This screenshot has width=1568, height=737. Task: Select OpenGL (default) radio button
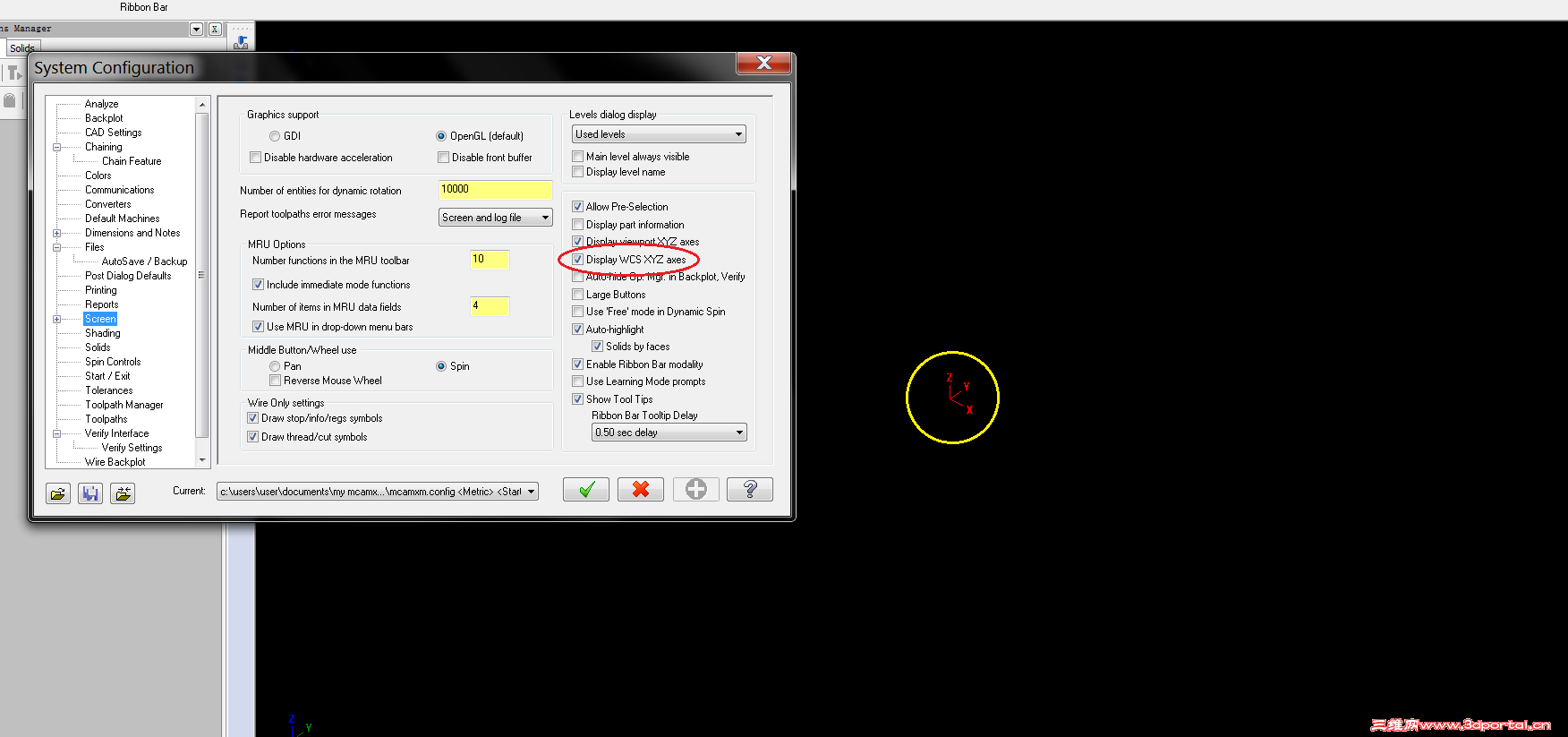coord(441,136)
